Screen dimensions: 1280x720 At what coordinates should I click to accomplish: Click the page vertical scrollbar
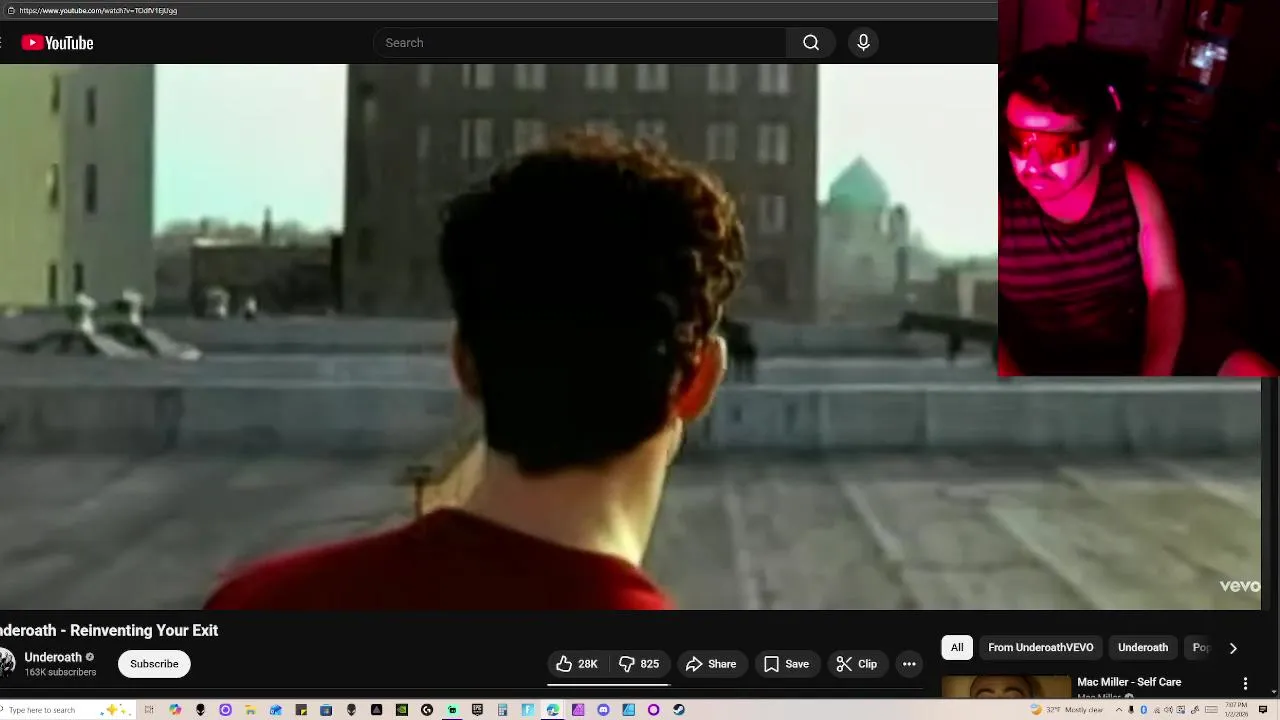1273,530
